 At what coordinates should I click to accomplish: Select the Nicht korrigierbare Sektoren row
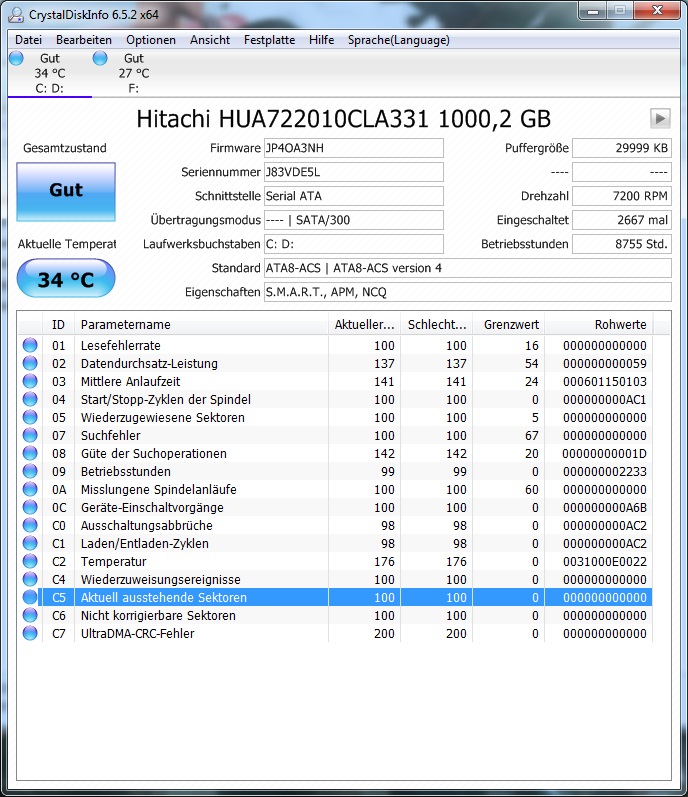coord(335,616)
